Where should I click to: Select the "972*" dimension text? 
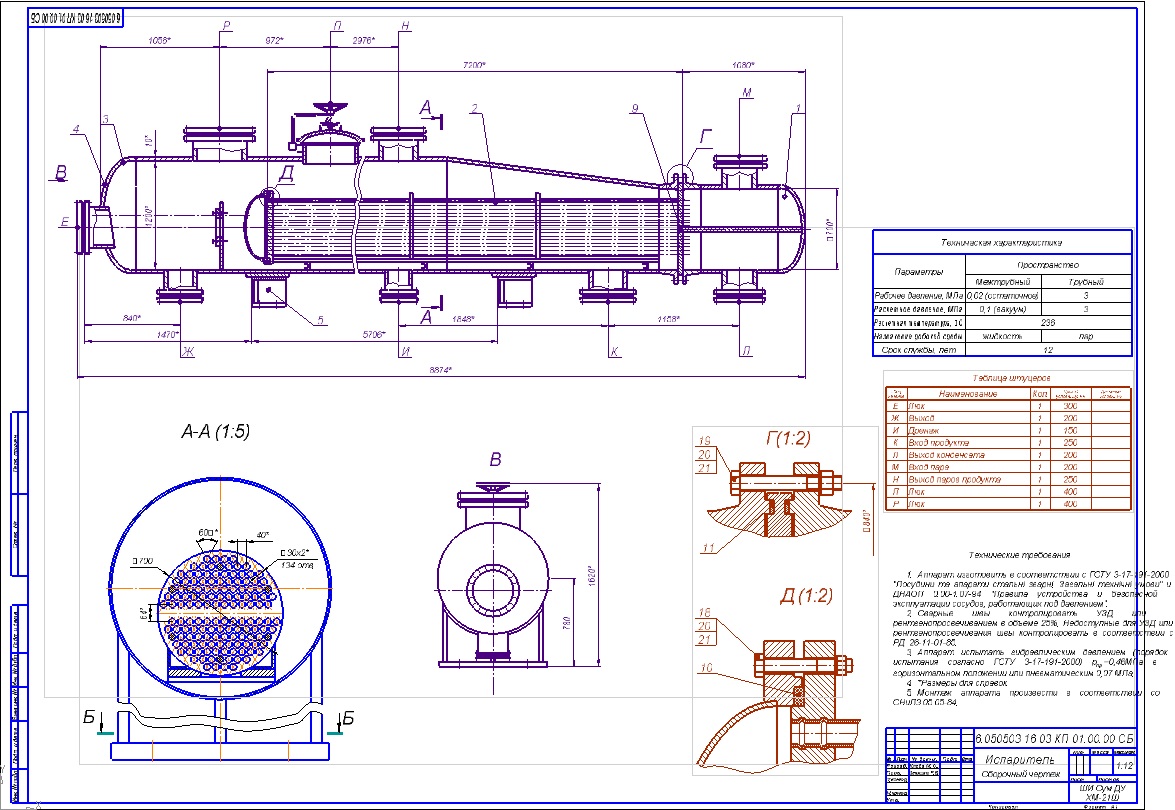click(x=275, y=40)
